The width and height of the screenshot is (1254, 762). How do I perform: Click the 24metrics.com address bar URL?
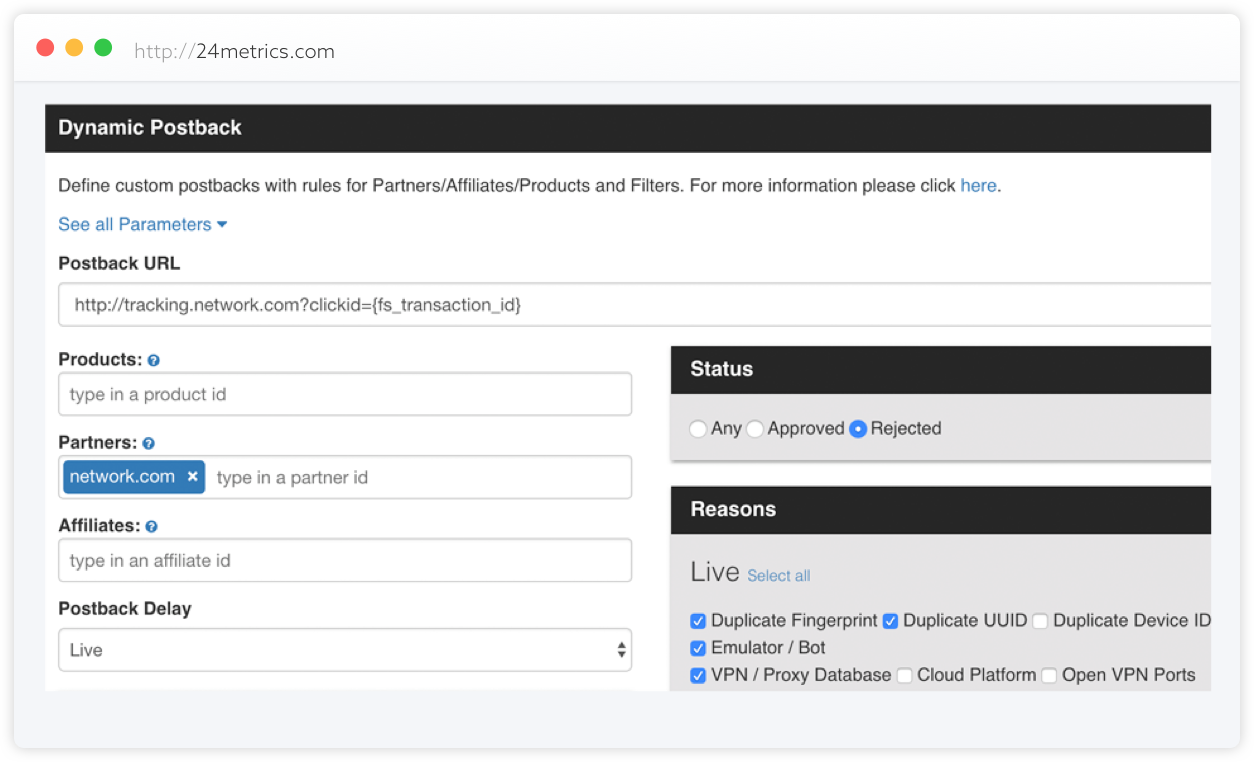point(235,51)
